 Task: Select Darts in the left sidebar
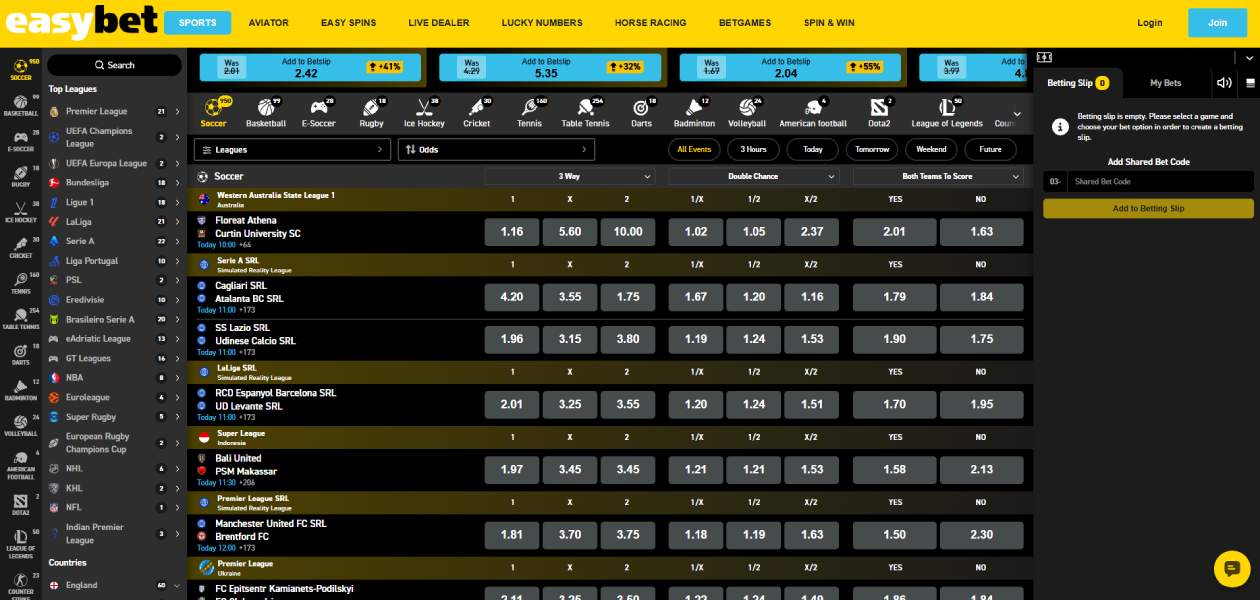point(20,354)
